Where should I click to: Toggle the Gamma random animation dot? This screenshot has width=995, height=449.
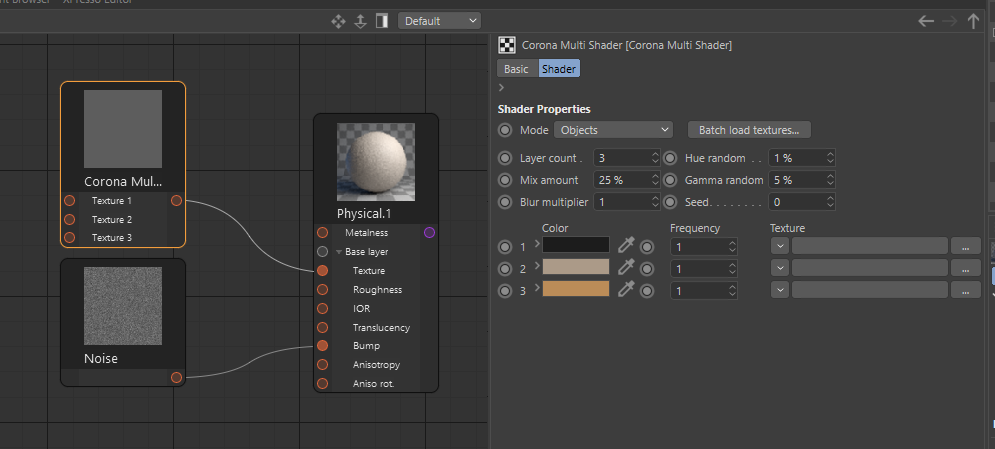pyautogui.click(x=670, y=180)
